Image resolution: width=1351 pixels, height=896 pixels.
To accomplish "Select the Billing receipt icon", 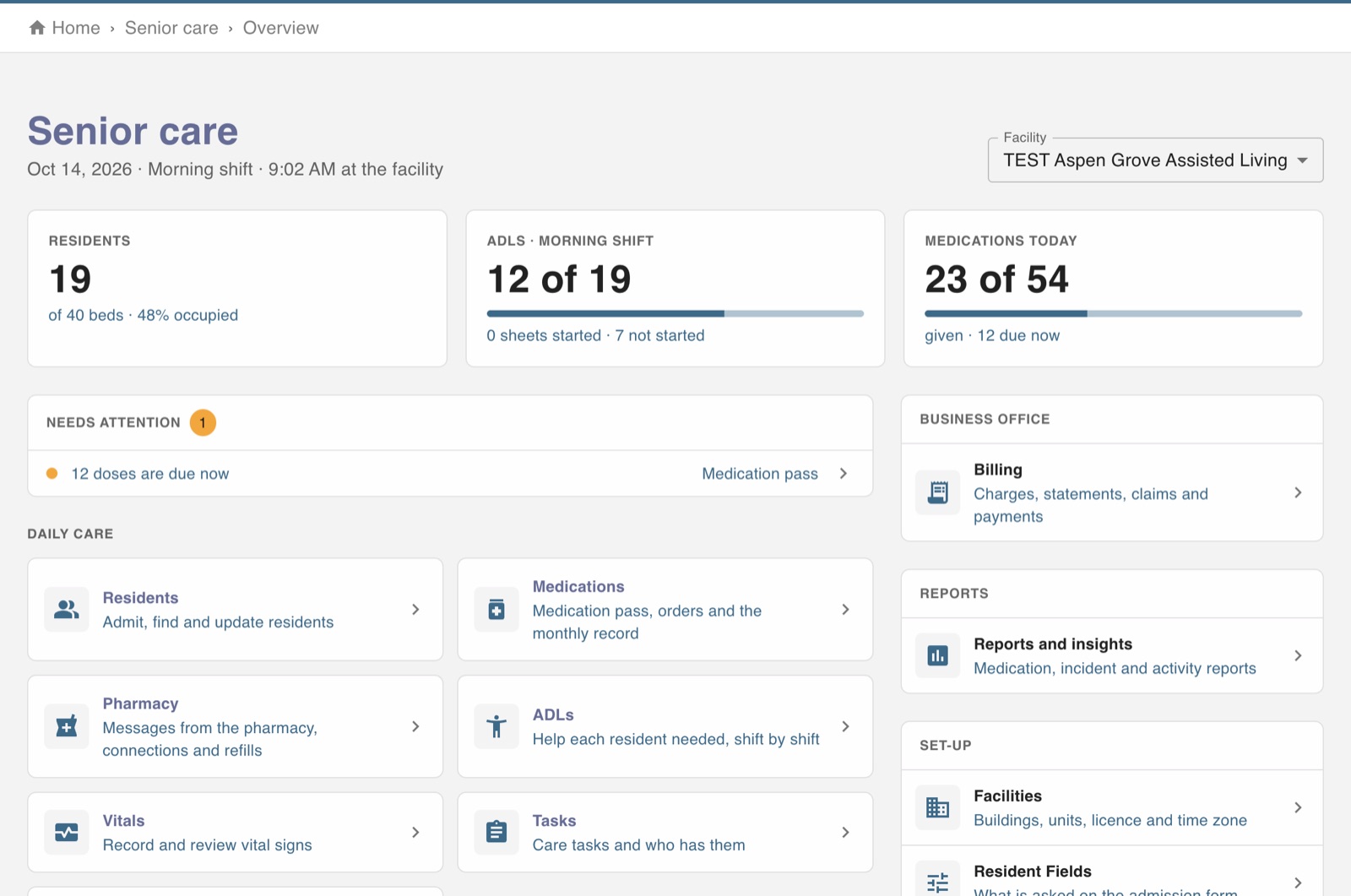I will (x=937, y=492).
